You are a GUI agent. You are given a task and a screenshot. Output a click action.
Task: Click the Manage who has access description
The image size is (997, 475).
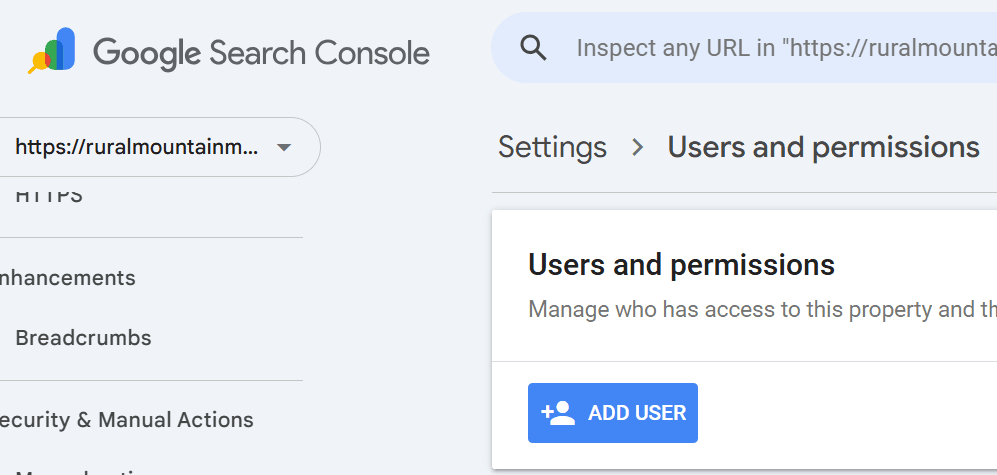[x=760, y=309]
